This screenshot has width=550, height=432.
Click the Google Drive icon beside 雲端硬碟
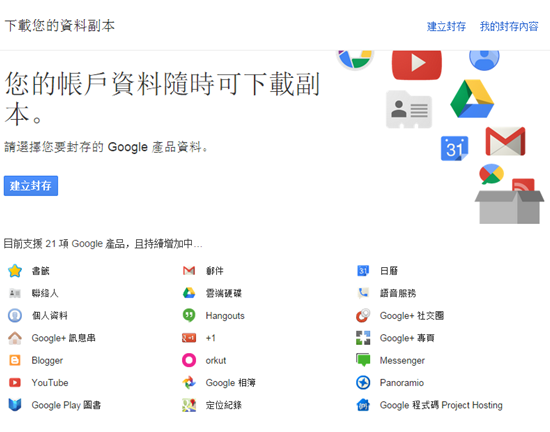point(189,293)
